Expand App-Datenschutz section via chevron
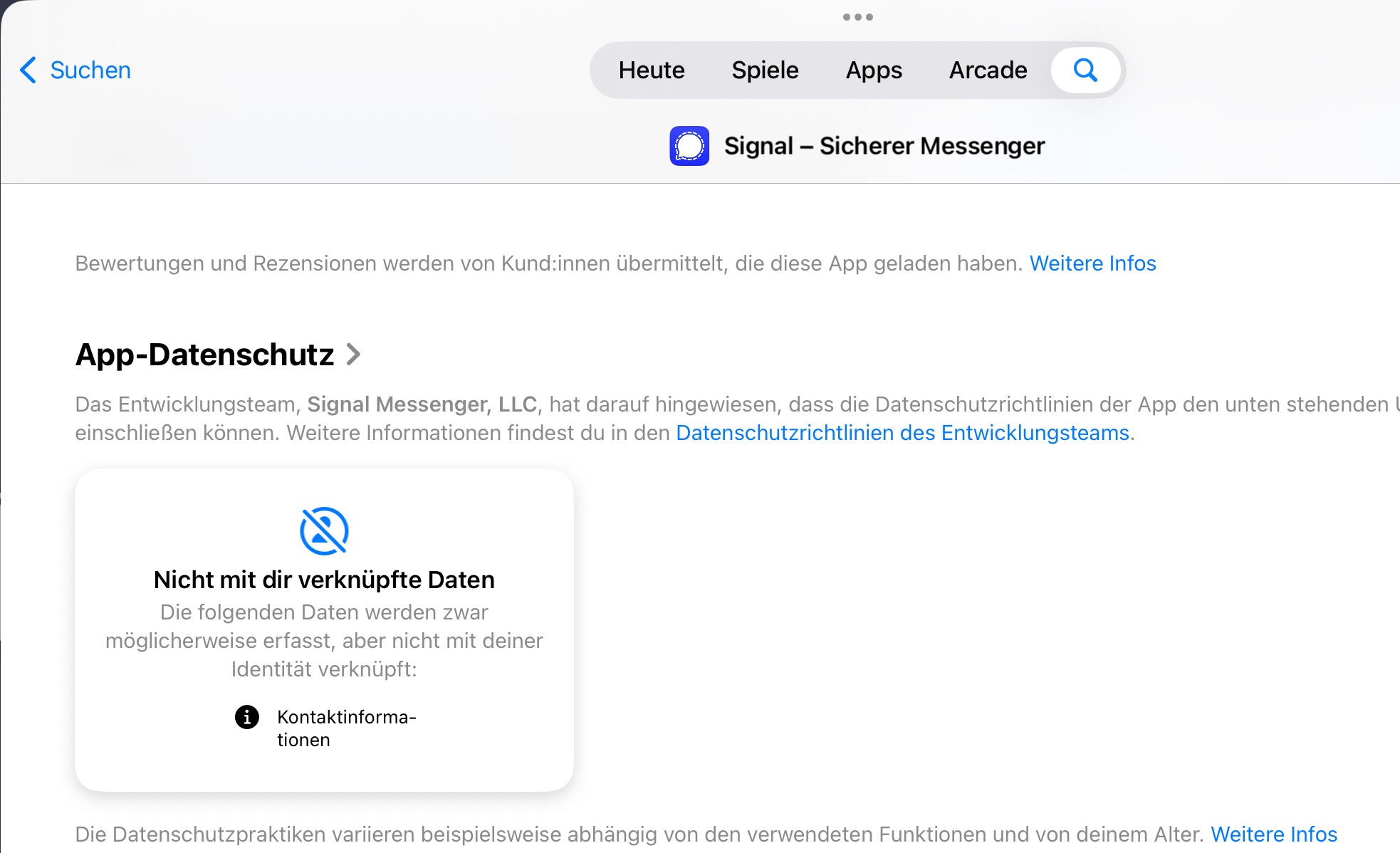1400x853 pixels. (353, 354)
